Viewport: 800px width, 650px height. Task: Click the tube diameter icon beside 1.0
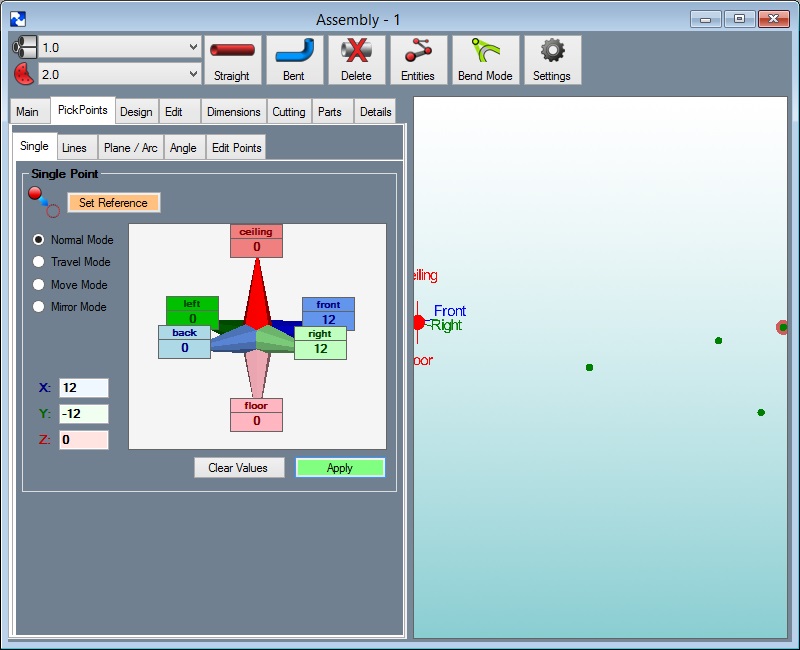tap(24, 47)
